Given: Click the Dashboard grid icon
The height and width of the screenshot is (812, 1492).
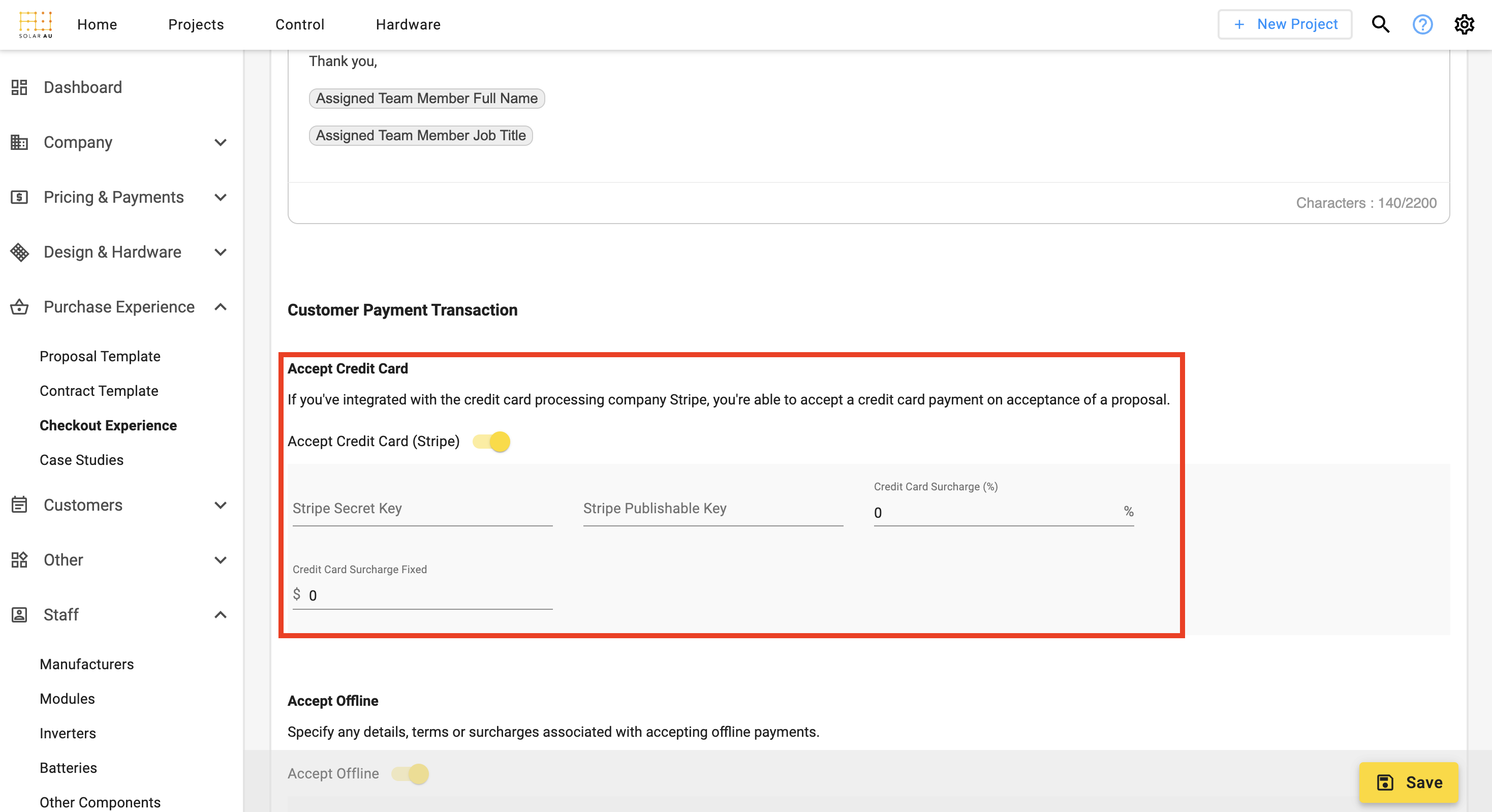Looking at the screenshot, I should 19,87.
